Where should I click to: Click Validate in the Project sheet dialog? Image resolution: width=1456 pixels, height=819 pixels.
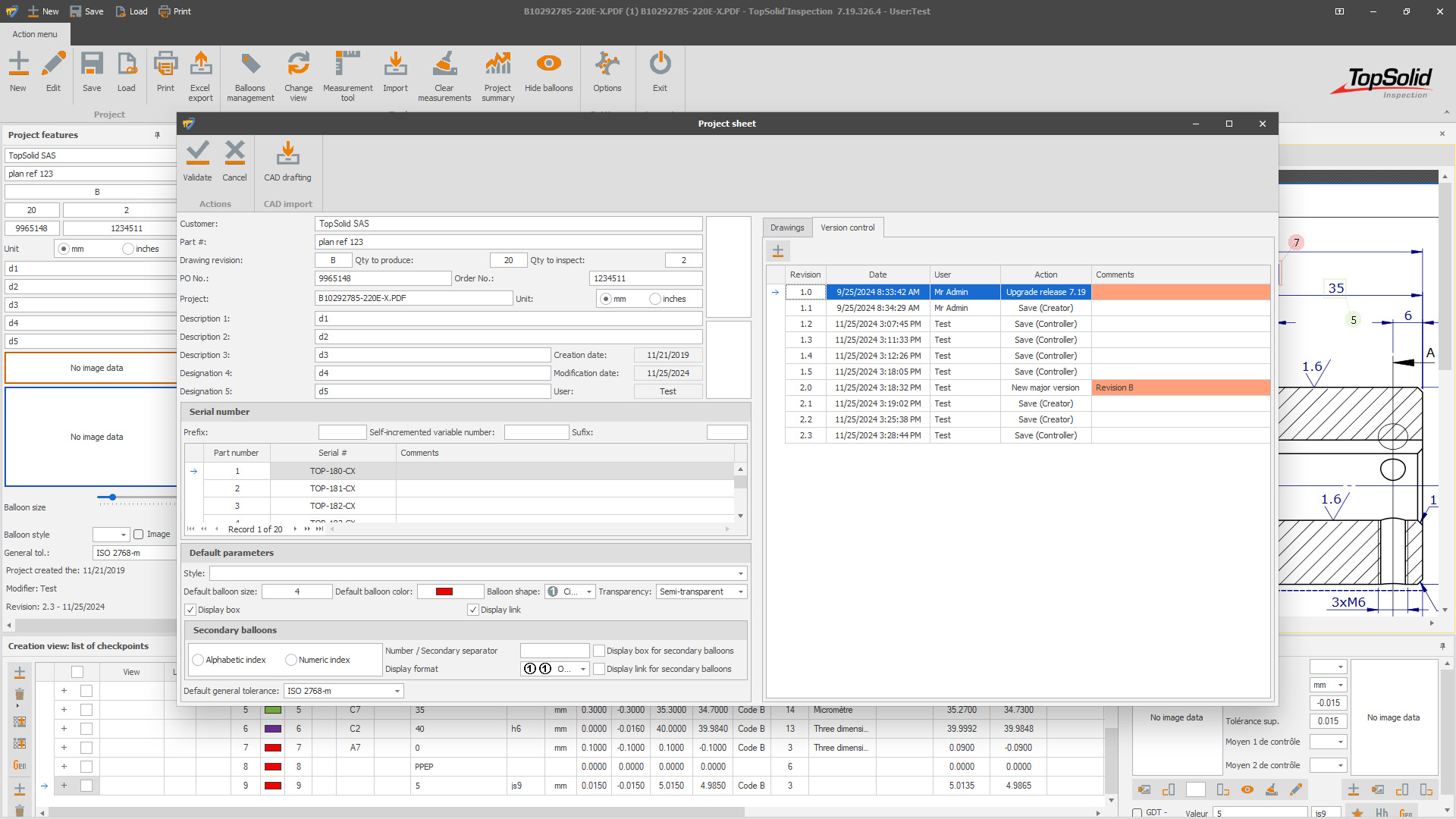[x=197, y=161]
